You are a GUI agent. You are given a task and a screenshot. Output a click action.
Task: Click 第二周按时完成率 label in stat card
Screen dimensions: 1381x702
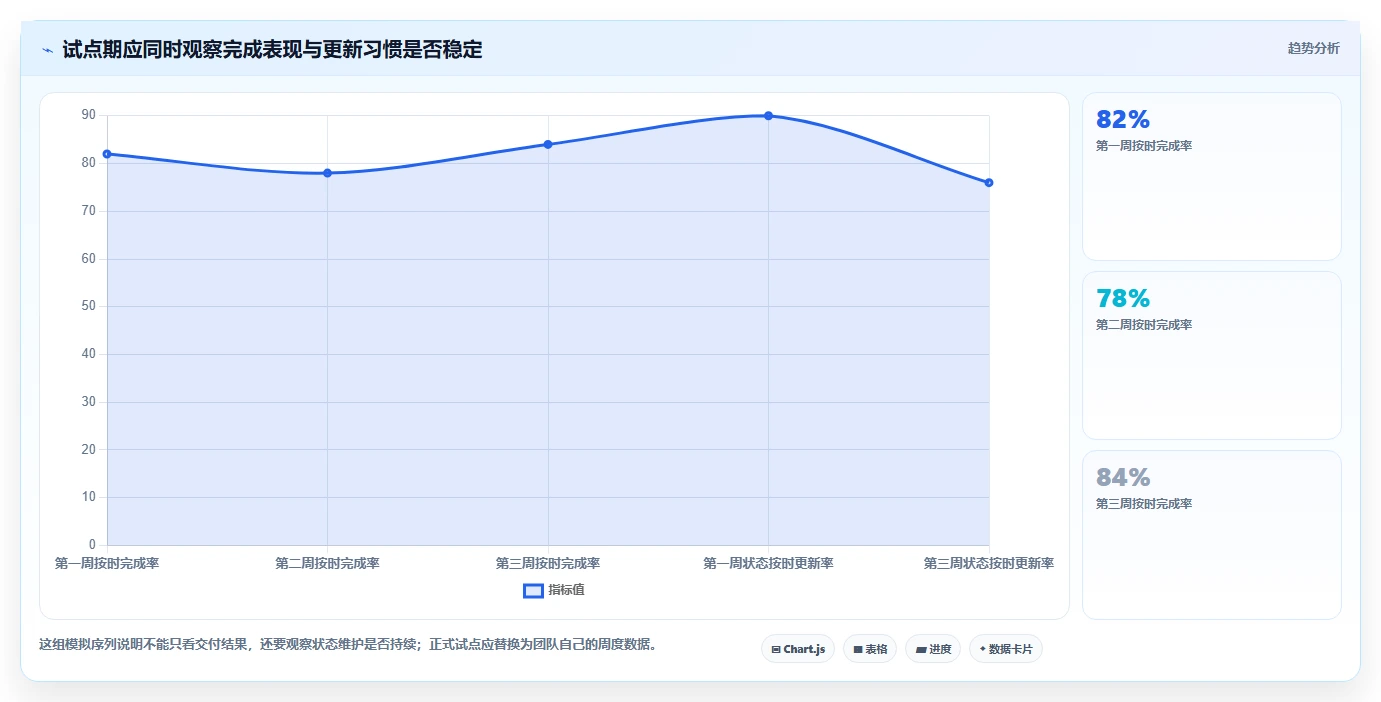coord(1144,325)
